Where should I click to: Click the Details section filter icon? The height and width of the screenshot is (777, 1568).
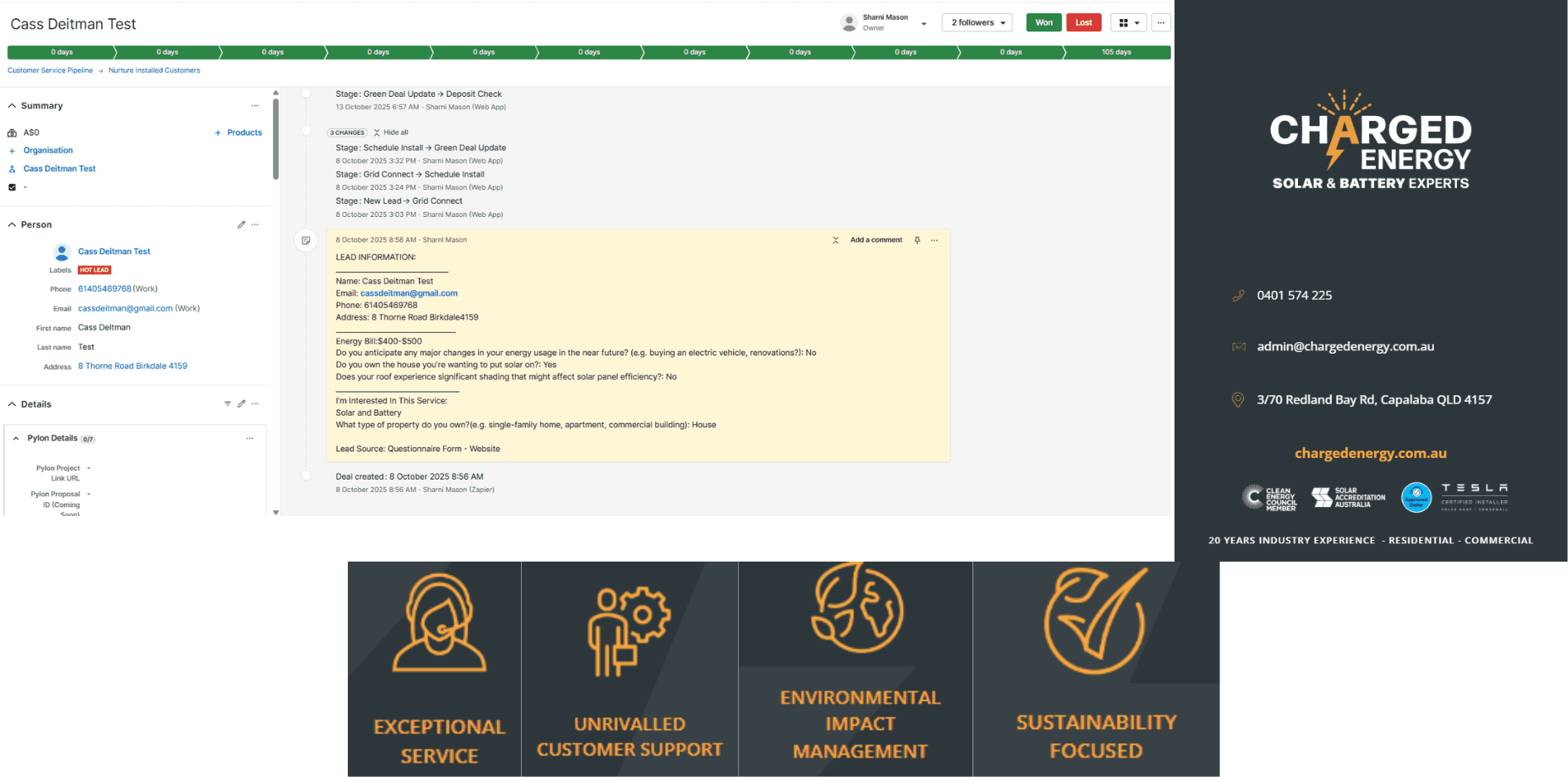pos(227,404)
